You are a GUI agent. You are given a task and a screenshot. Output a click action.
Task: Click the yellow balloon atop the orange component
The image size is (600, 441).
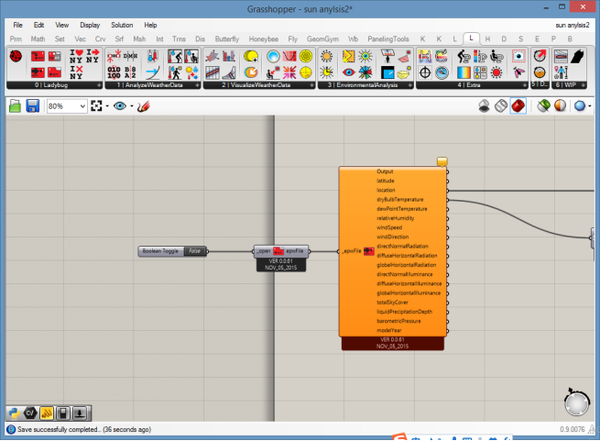[x=442, y=162]
